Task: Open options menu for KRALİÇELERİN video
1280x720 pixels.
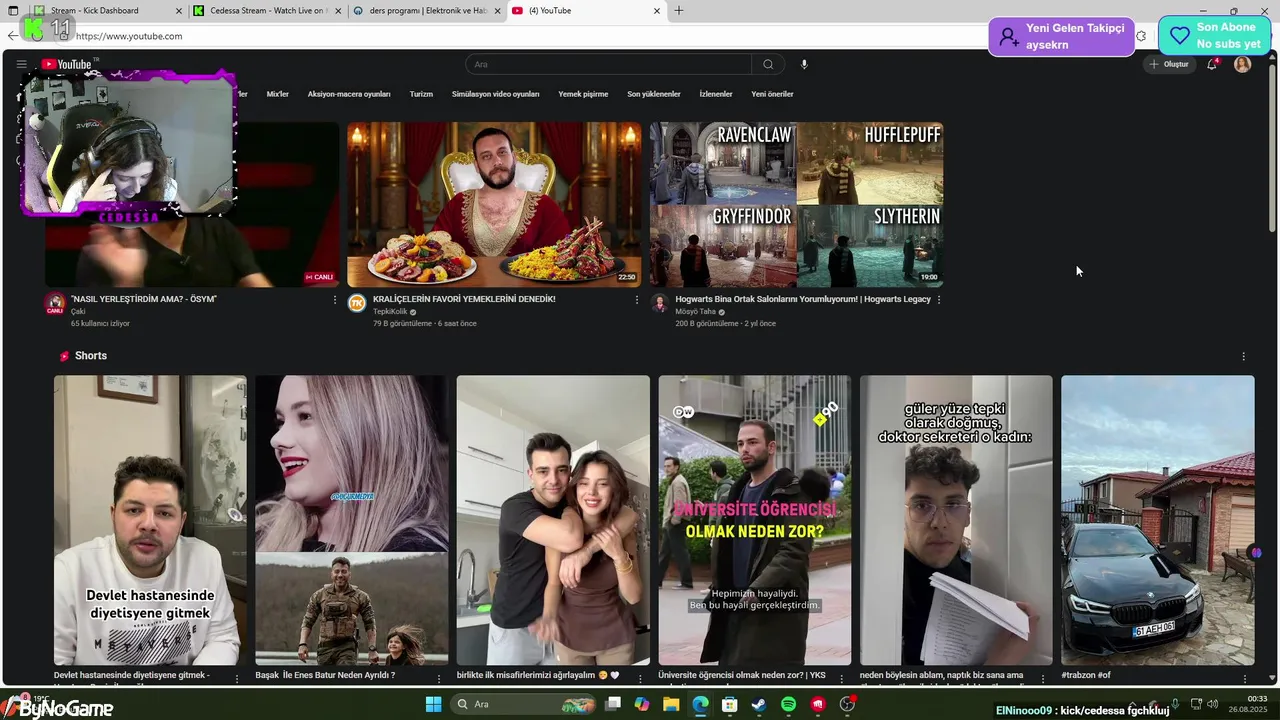Action: pos(637,300)
